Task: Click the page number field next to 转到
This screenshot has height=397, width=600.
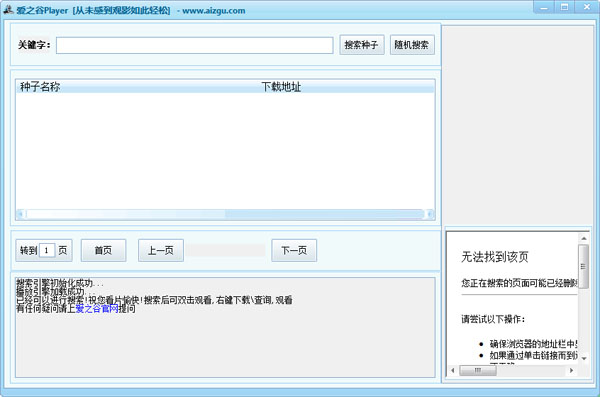Action: (47, 250)
